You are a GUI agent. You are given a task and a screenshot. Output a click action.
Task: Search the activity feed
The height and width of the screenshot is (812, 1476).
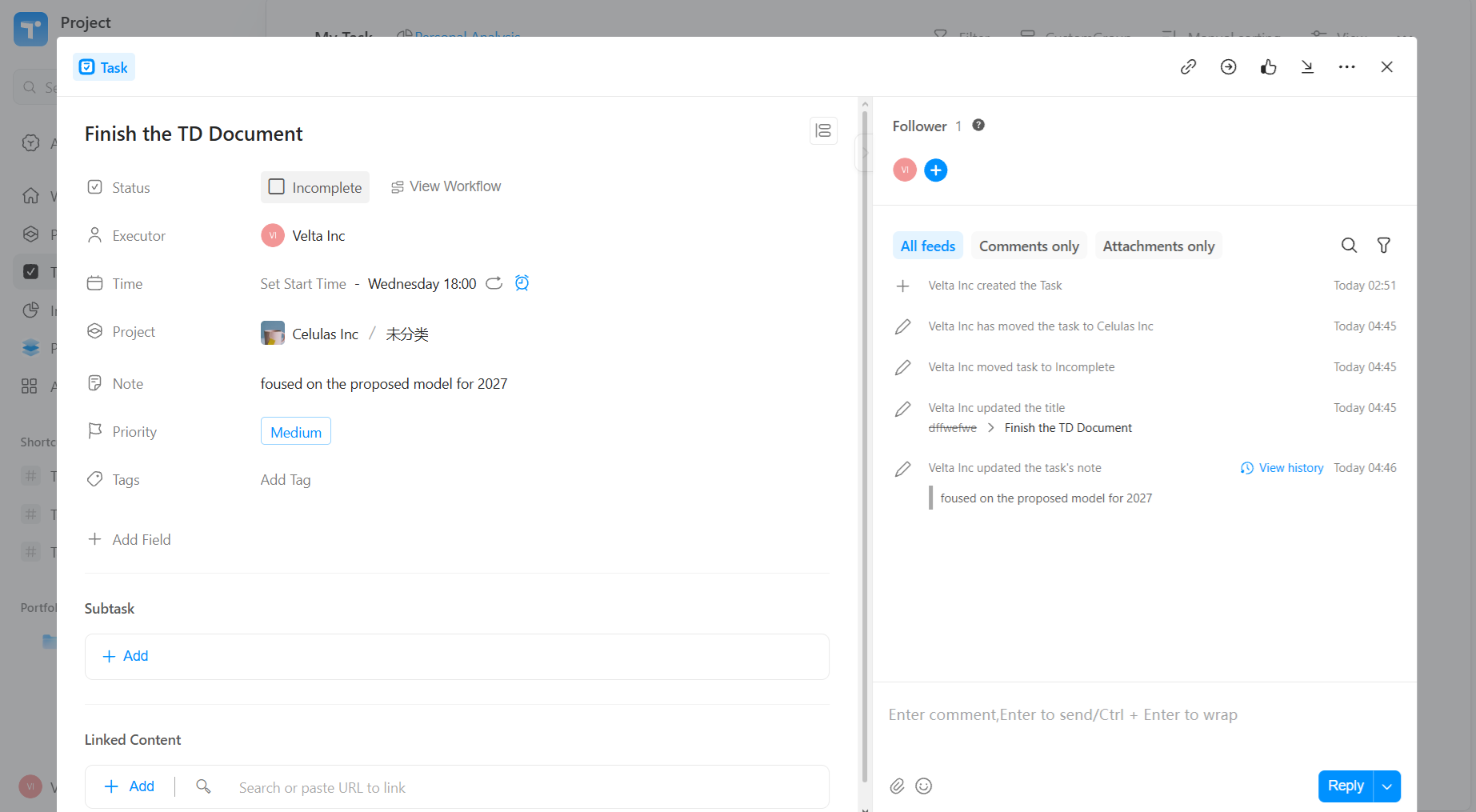pos(1349,246)
